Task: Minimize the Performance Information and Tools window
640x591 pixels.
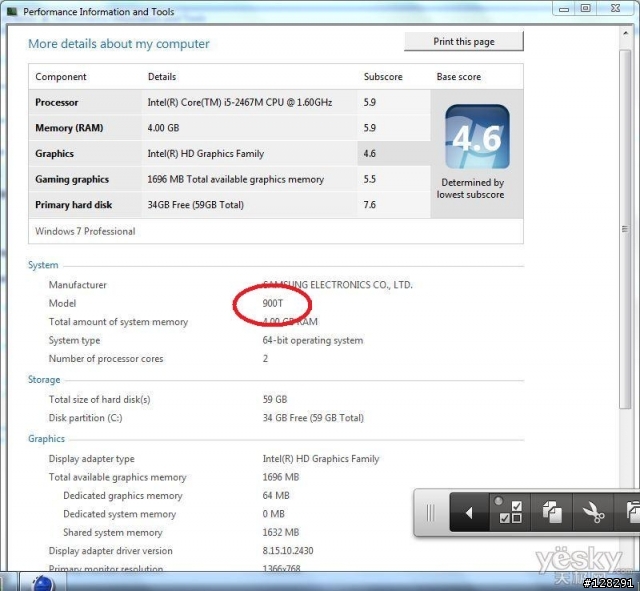Action: [x=564, y=9]
